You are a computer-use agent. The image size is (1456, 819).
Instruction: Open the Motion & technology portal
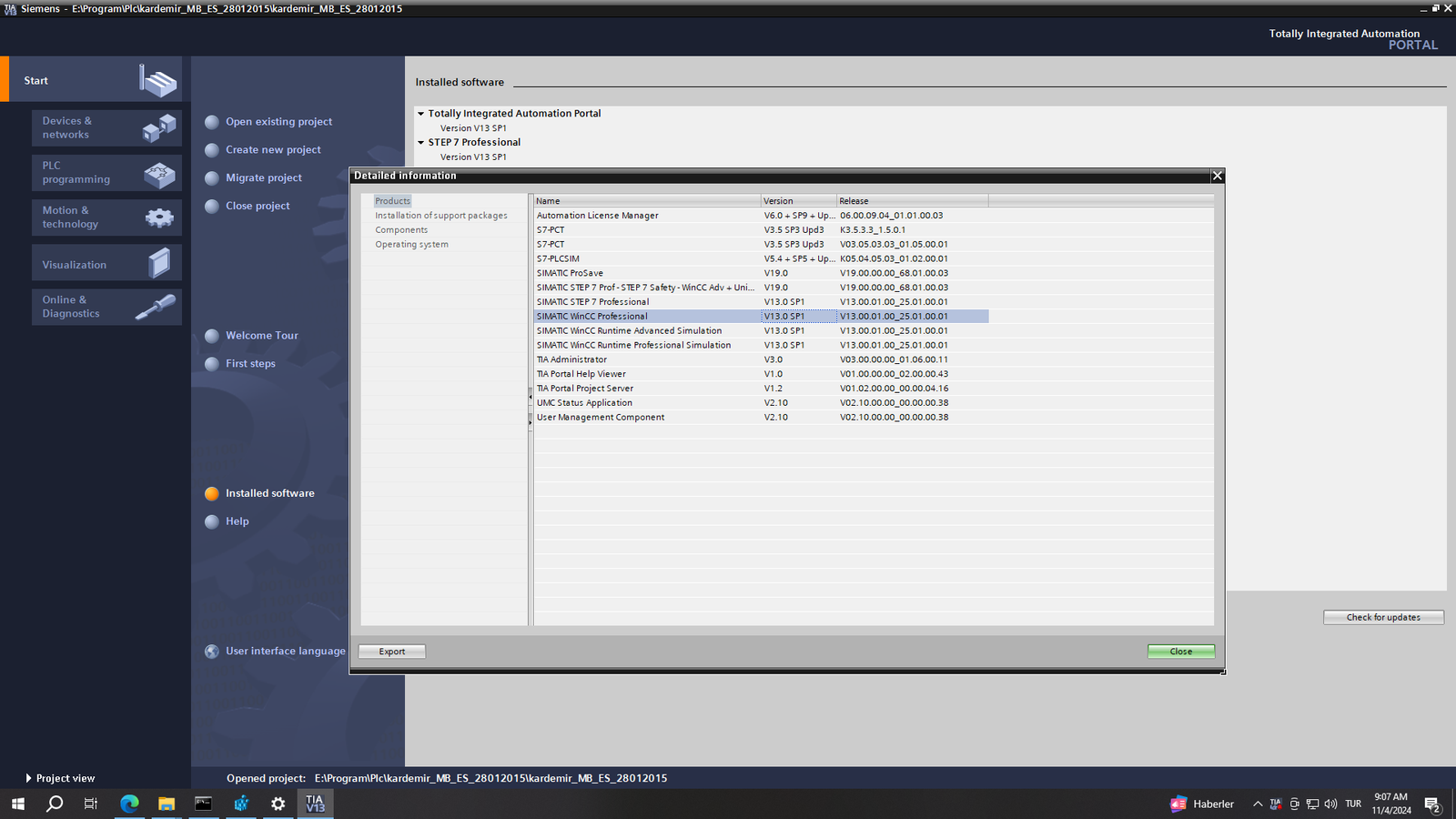pyautogui.click(x=106, y=217)
